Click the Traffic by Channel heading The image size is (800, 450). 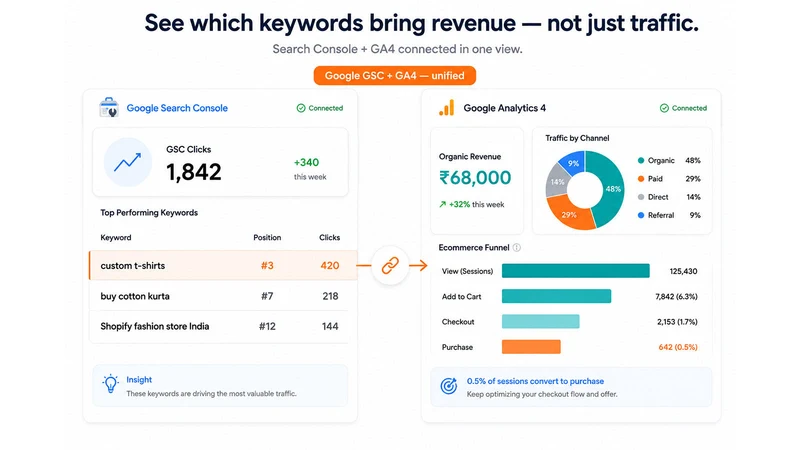pyautogui.click(x=577, y=138)
